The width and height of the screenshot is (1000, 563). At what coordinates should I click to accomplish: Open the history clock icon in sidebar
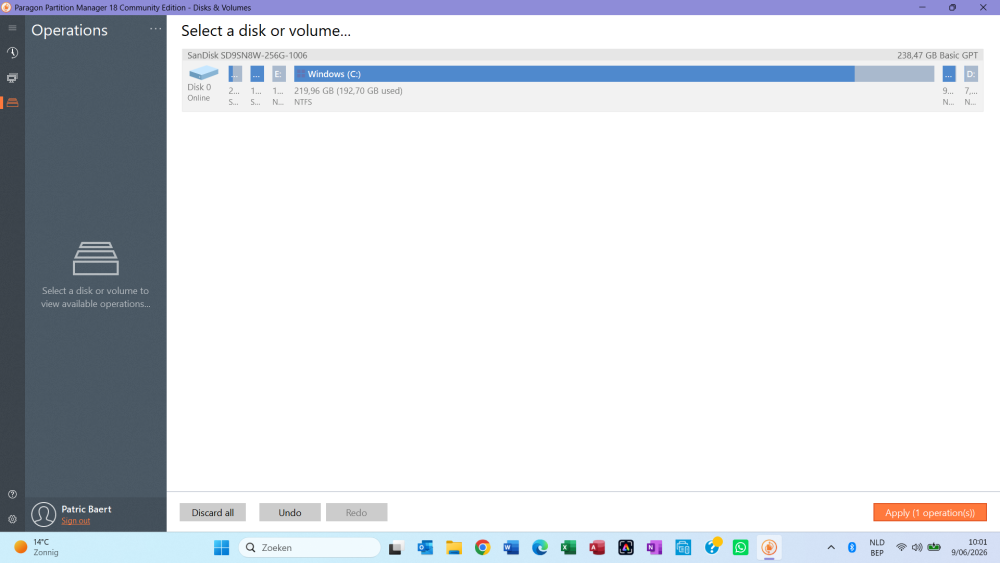[12, 53]
